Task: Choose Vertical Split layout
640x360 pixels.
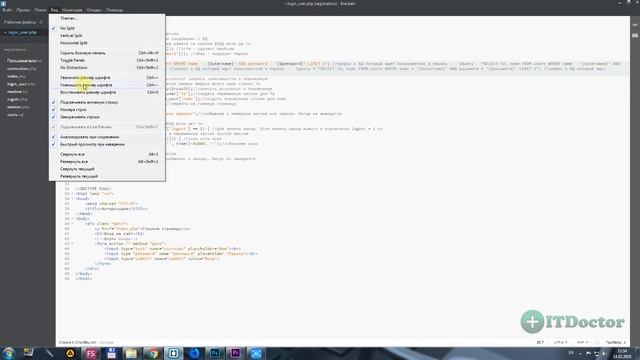Action: click(107, 36)
